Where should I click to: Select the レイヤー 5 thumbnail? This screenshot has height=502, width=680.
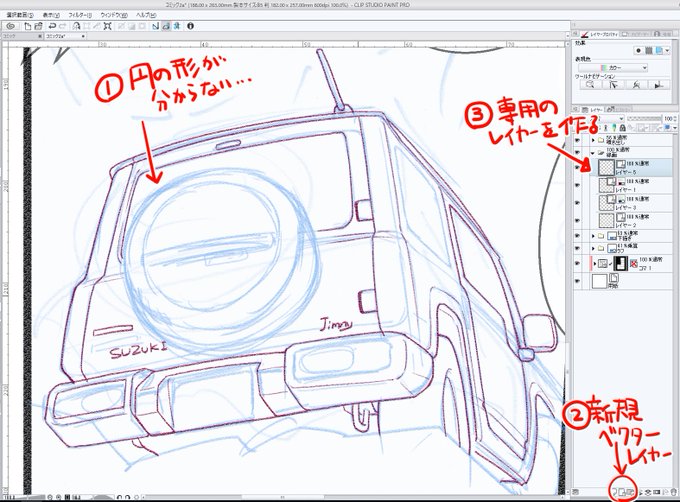click(x=606, y=167)
